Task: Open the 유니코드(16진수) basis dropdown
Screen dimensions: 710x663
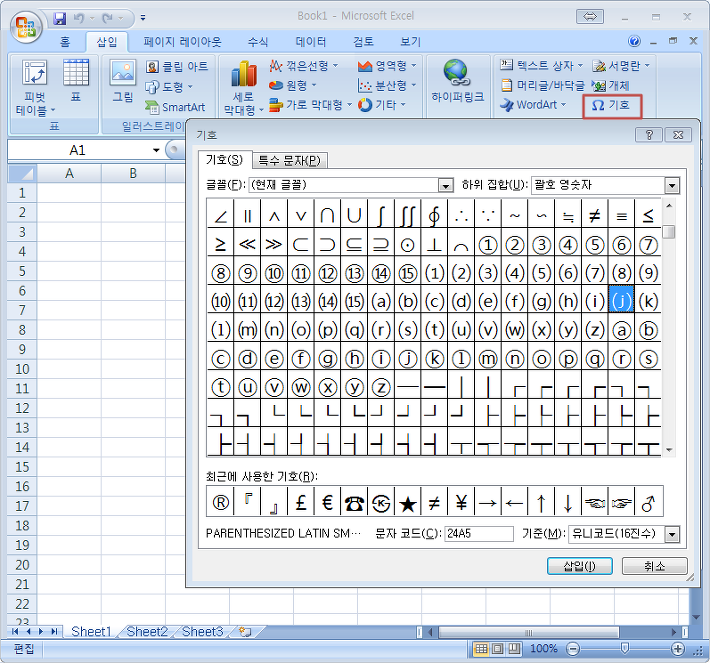Action: tap(672, 534)
